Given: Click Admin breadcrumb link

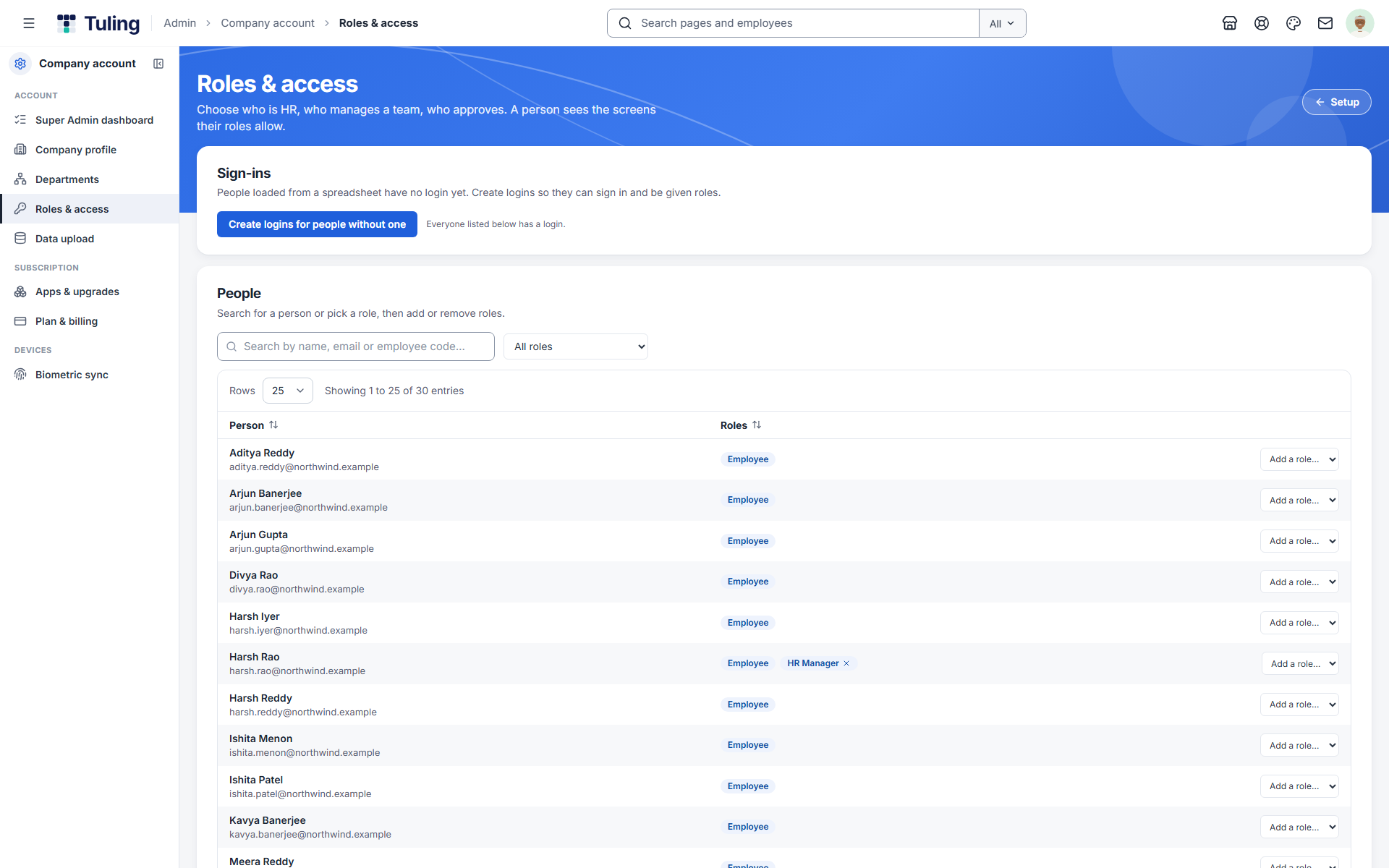Looking at the screenshot, I should click(179, 23).
